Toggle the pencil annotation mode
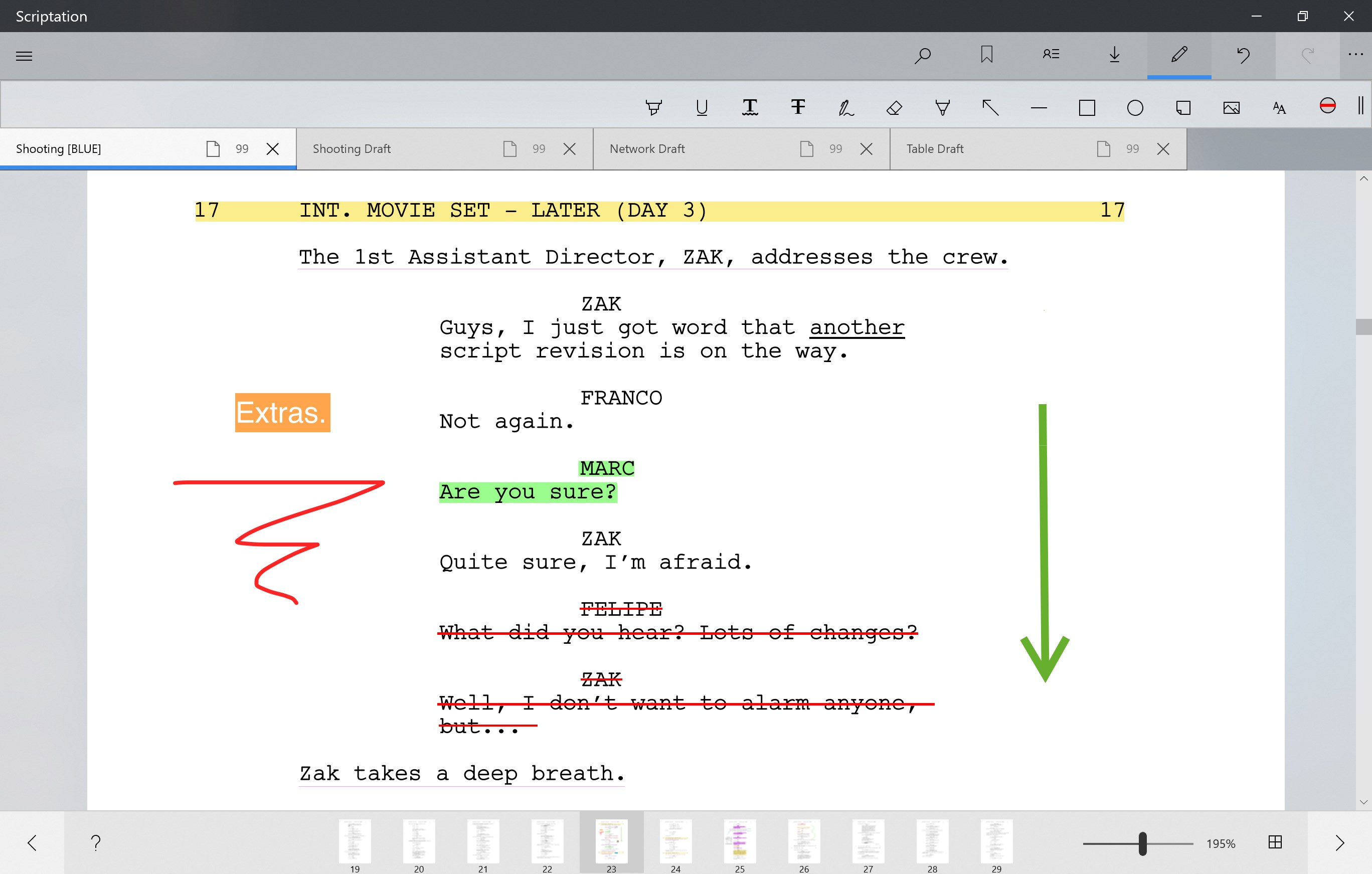Viewport: 1372px width, 874px height. (x=1179, y=55)
